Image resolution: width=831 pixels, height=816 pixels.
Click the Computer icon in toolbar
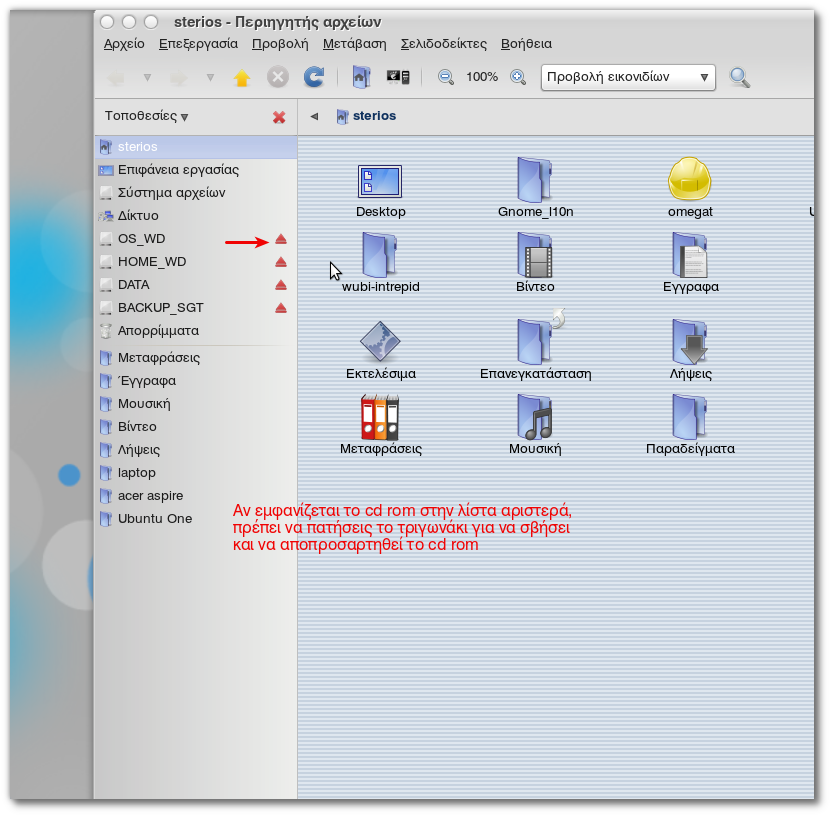point(398,77)
